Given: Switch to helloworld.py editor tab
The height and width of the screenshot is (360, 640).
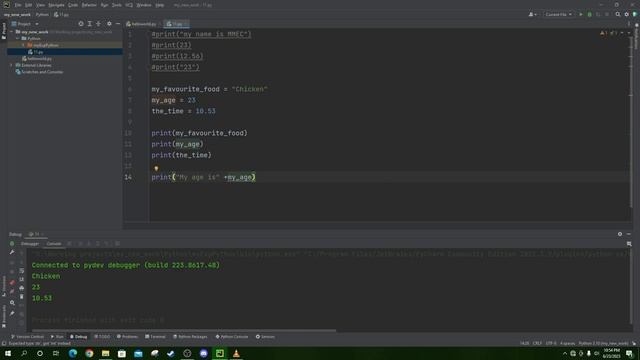Looking at the screenshot, I should click(x=143, y=24).
